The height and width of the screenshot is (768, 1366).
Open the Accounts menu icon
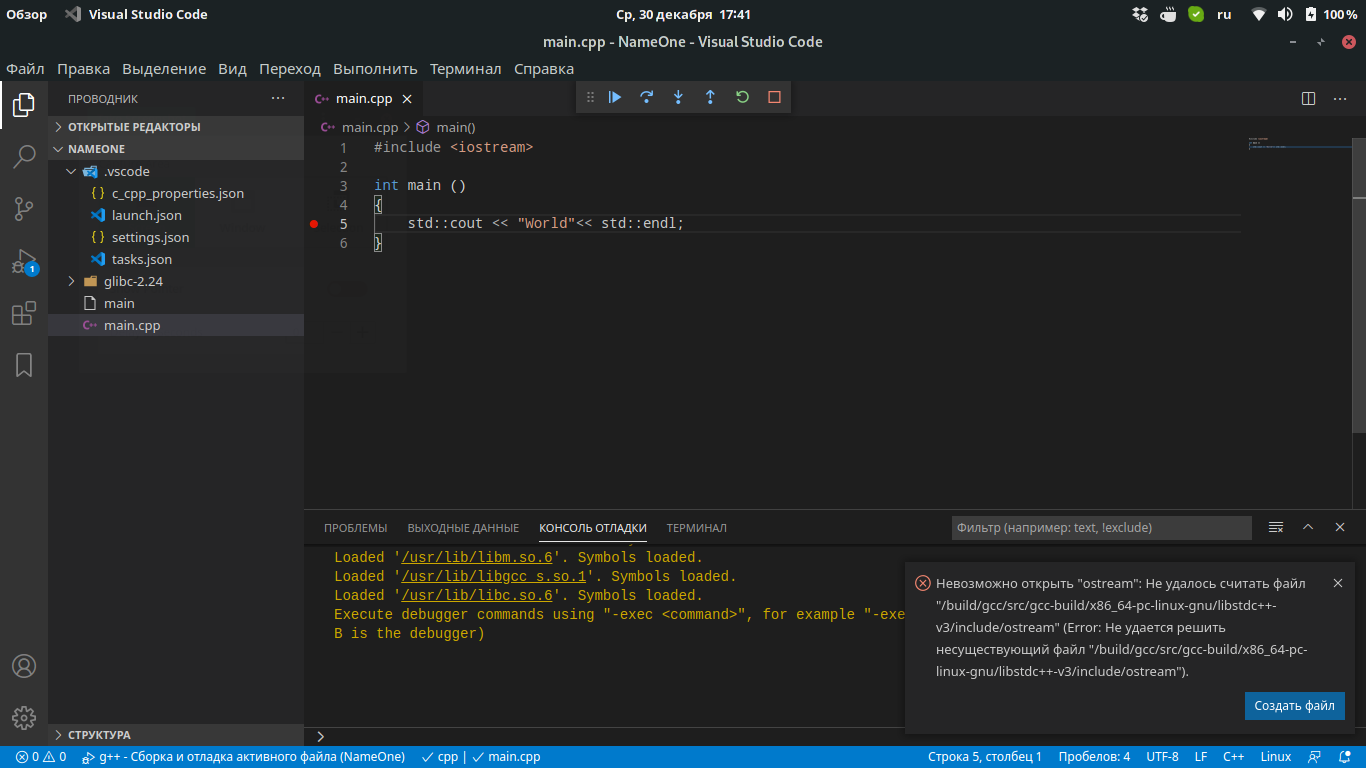tap(24, 666)
